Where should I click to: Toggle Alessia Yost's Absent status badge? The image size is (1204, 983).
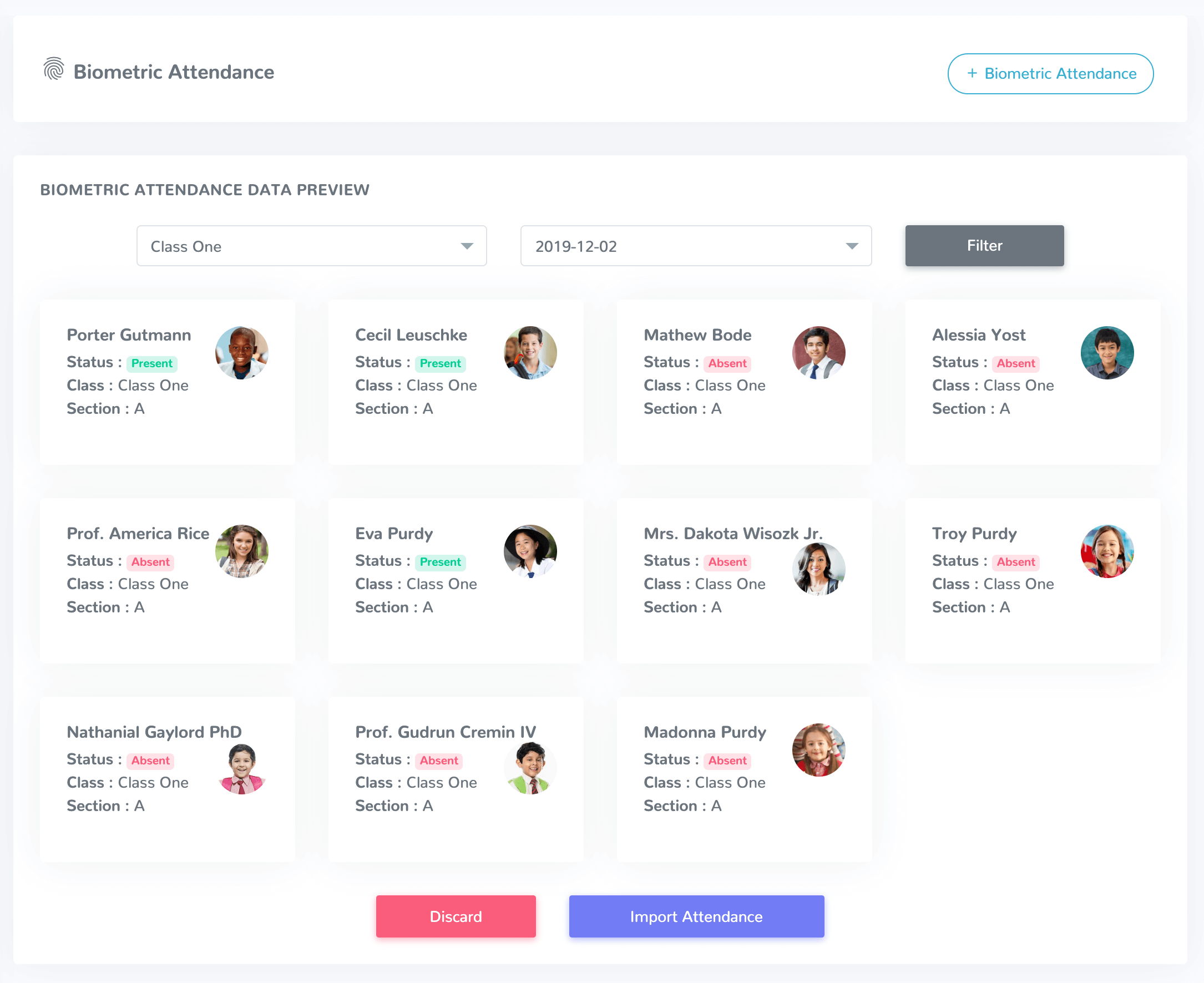(1015, 363)
